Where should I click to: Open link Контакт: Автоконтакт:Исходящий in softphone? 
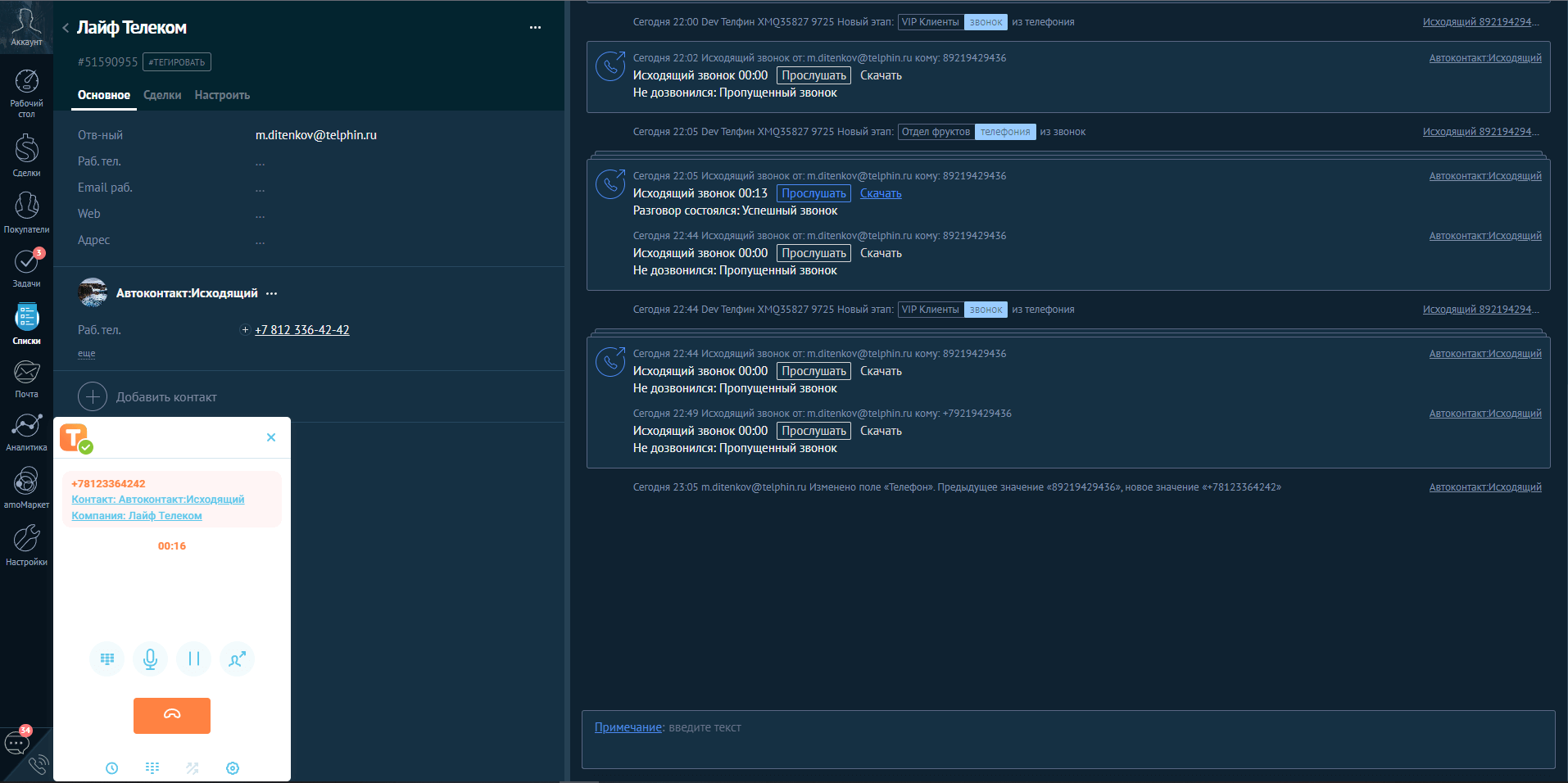pyautogui.click(x=158, y=500)
